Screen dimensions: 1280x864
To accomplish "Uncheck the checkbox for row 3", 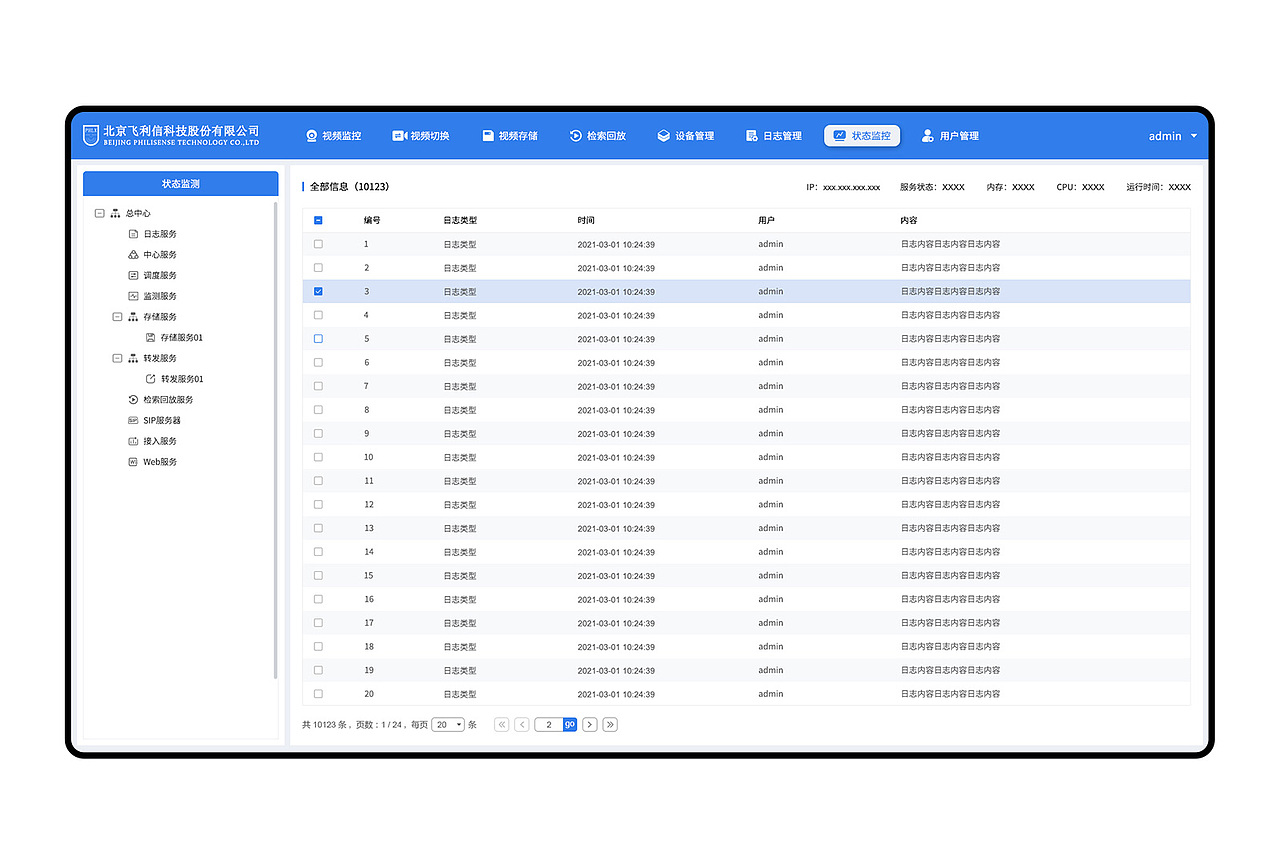I will click(318, 291).
